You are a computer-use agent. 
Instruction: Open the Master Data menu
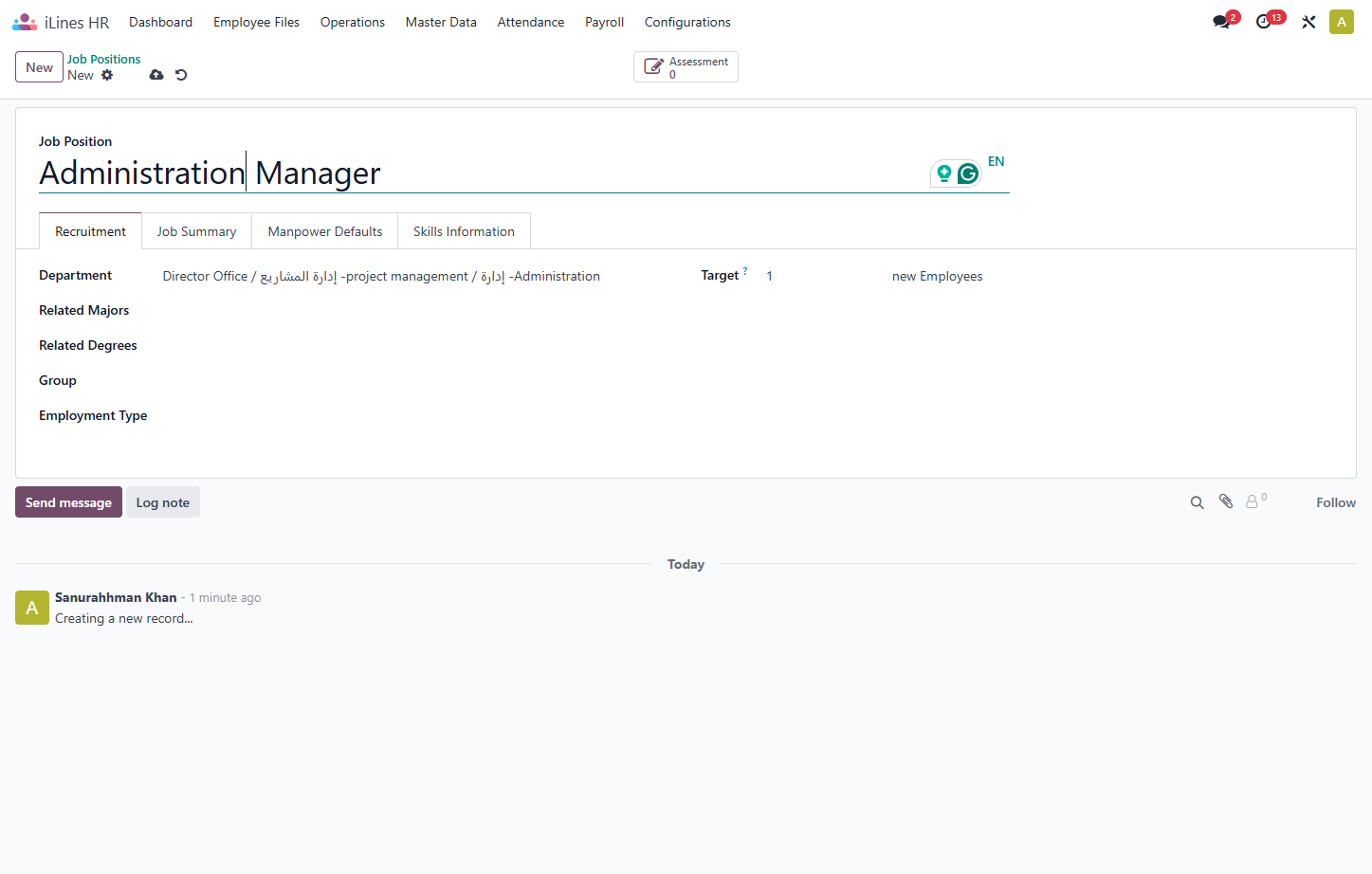coord(441,22)
